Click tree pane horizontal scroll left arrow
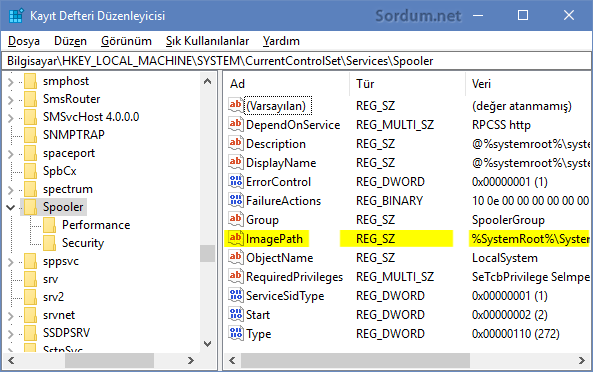The height and width of the screenshot is (372, 593). [11, 361]
